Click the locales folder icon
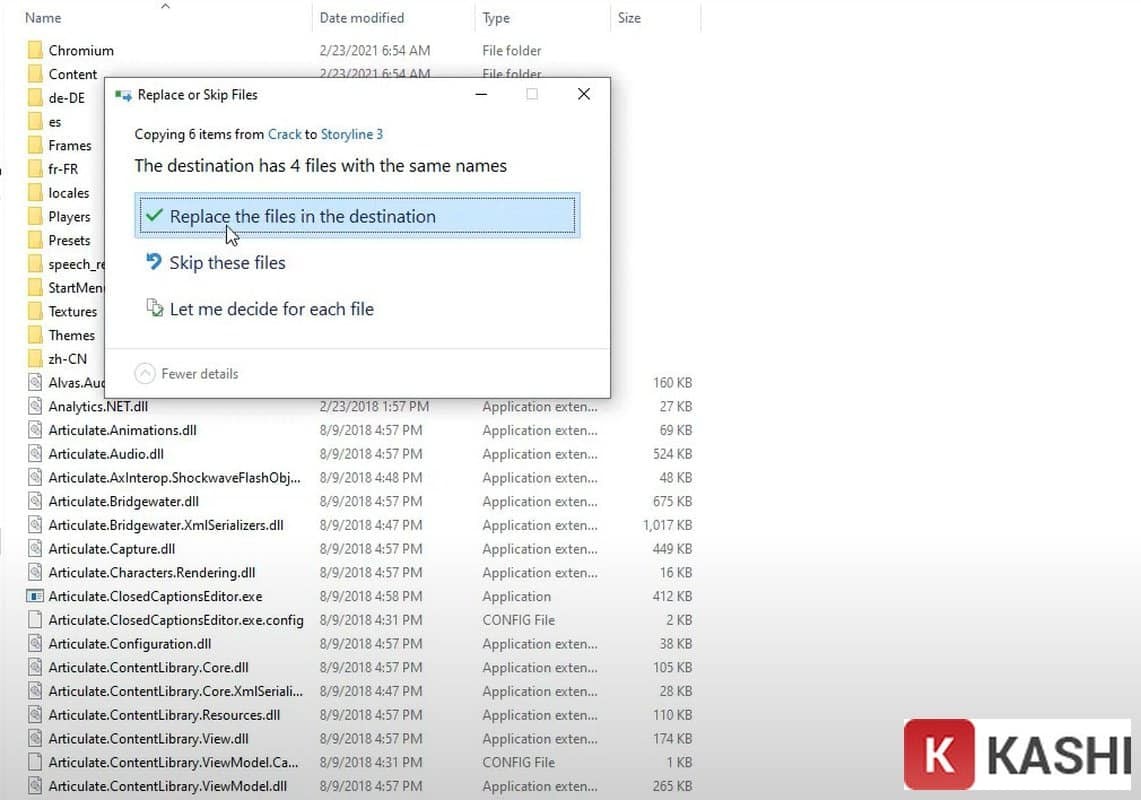 [x=34, y=193]
